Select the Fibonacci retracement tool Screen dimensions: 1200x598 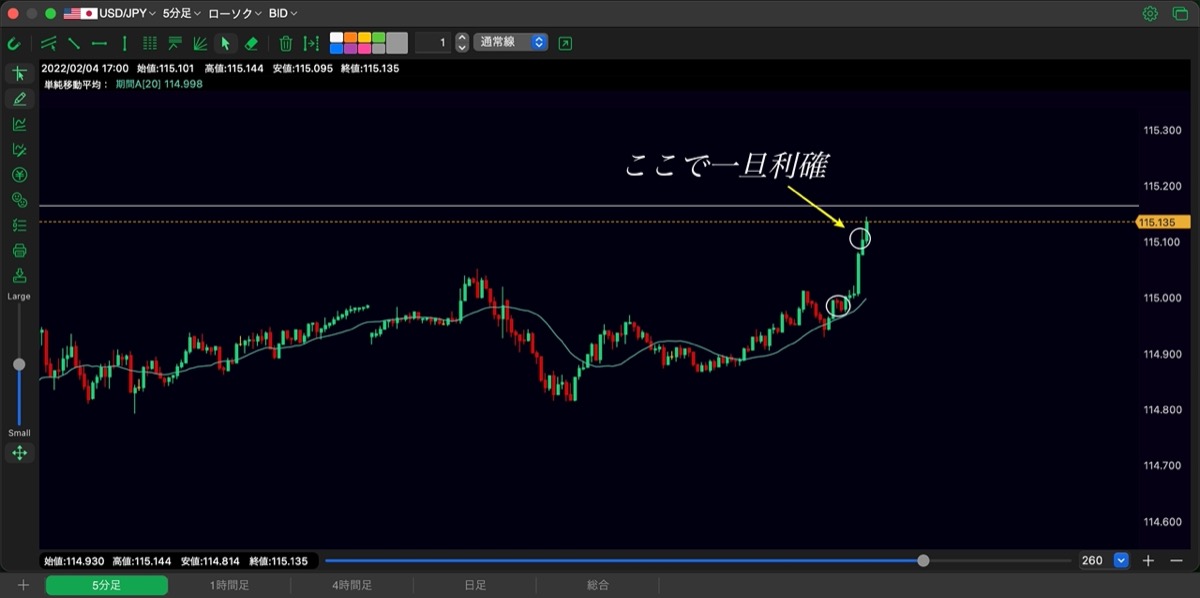(x=175, y=43)
